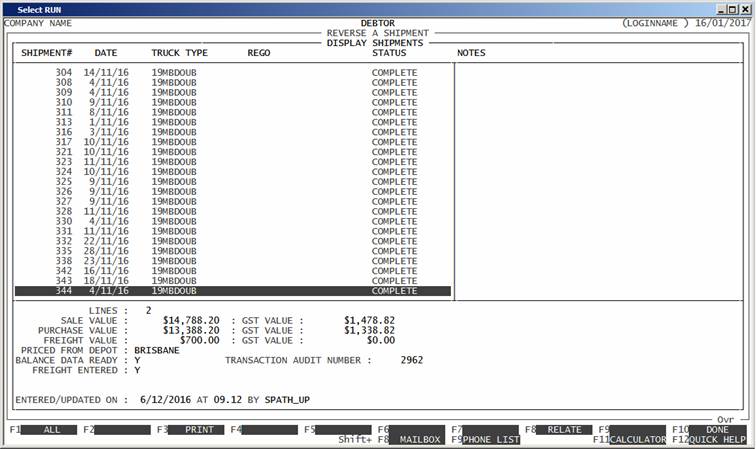The width and height of the screenshot is (756, 449).
Task: Click the blank F5 function button
Action: point(343,430)
